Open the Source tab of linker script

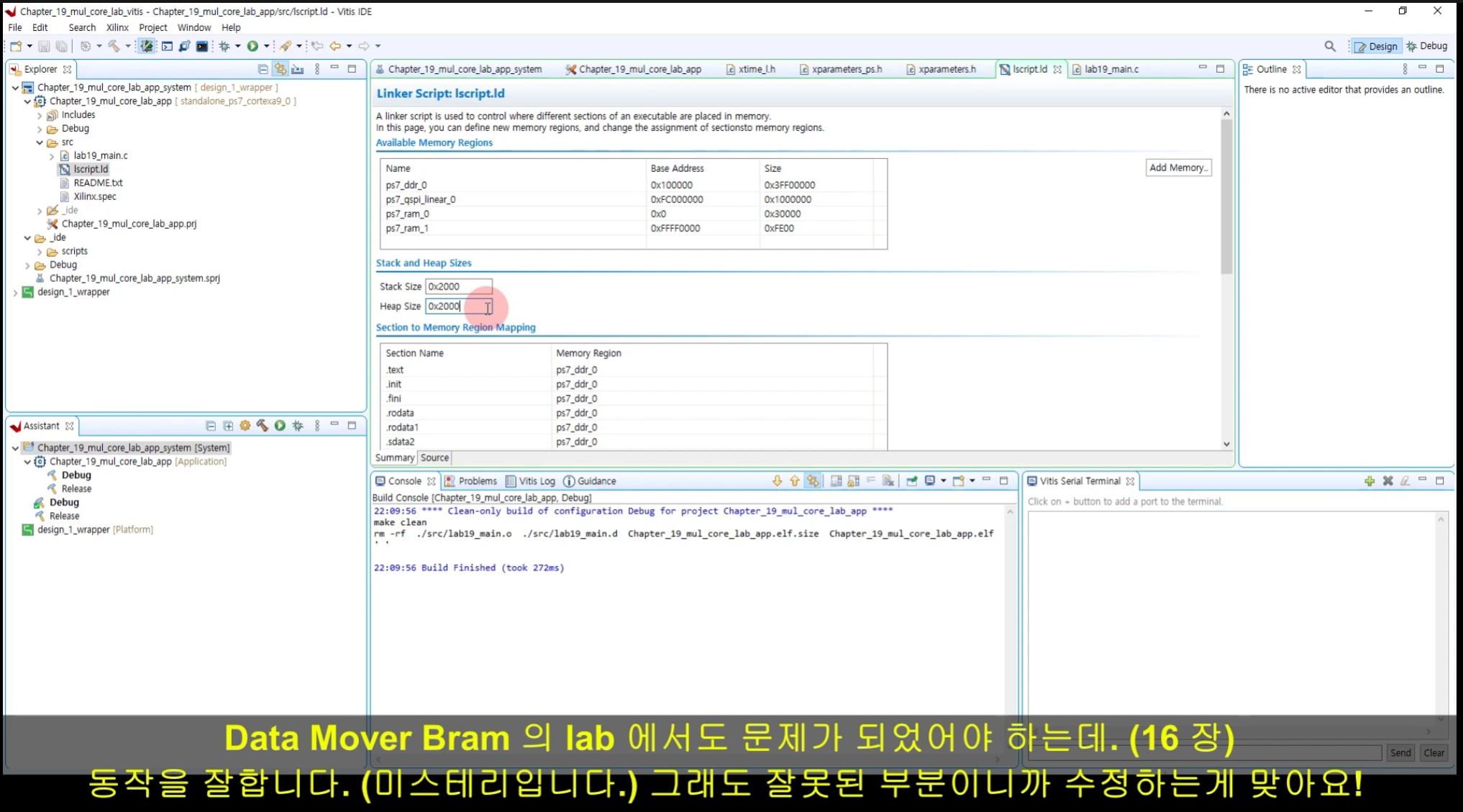pyautogui.click(x=434, y=457)
